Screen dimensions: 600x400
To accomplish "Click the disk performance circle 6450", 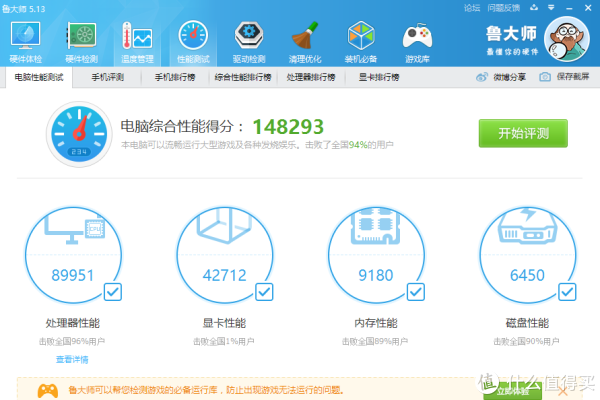I will [528, 255].
